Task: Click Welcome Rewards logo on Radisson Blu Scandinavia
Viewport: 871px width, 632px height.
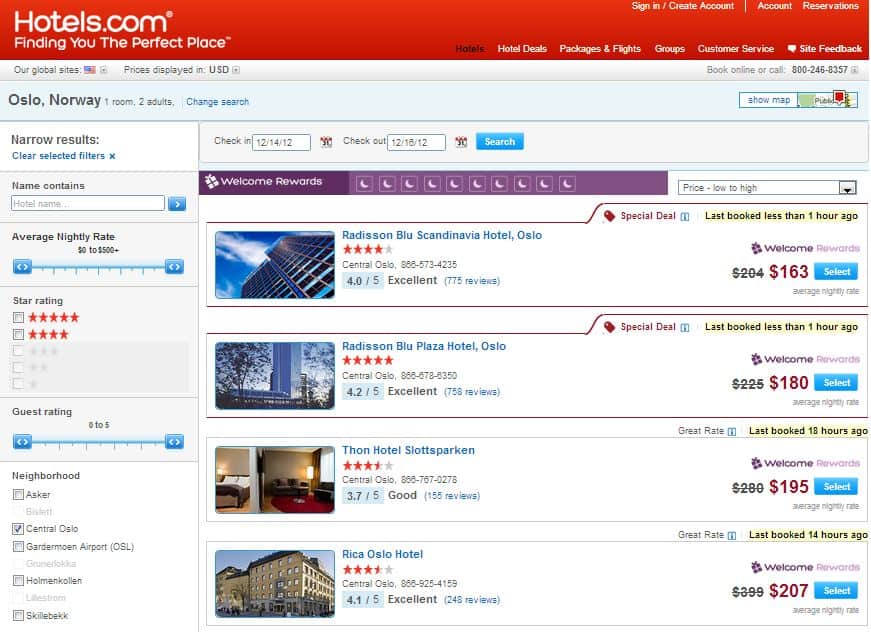Action: [805, 248]
